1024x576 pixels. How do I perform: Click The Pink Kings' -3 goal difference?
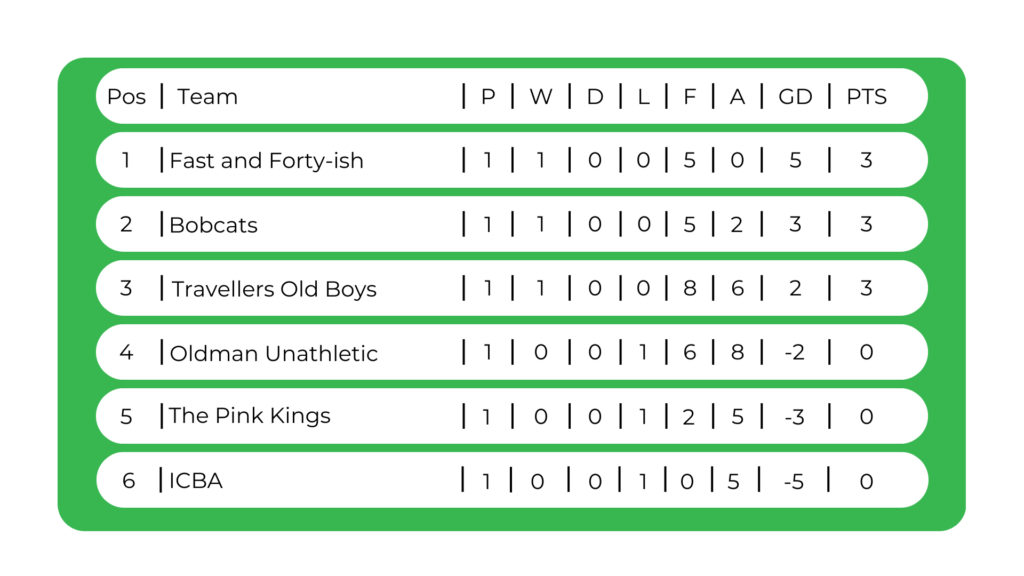(794, 416)
